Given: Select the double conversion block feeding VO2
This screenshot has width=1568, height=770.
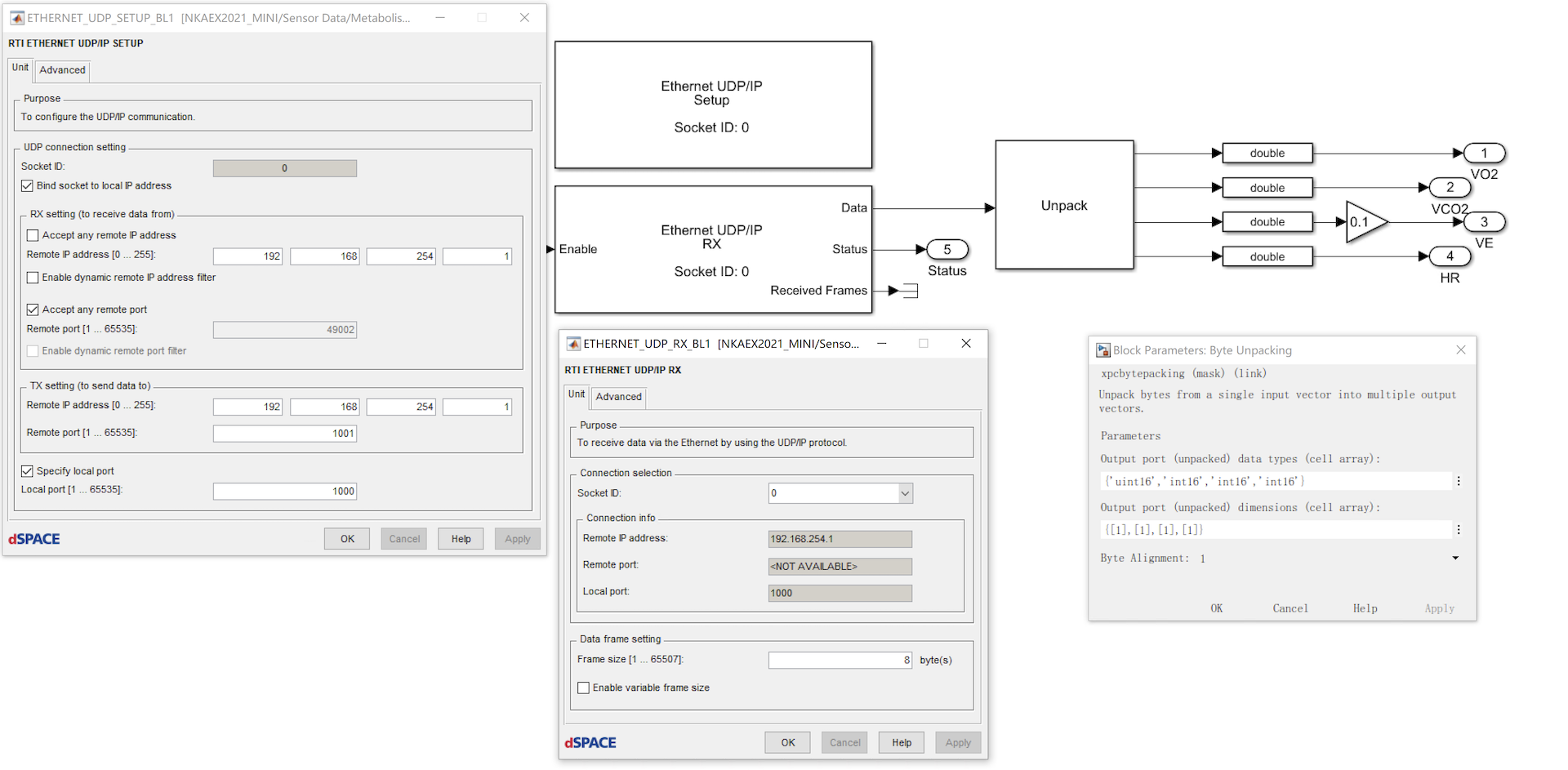Looking at the screenshot, I should pos(1267,153).
